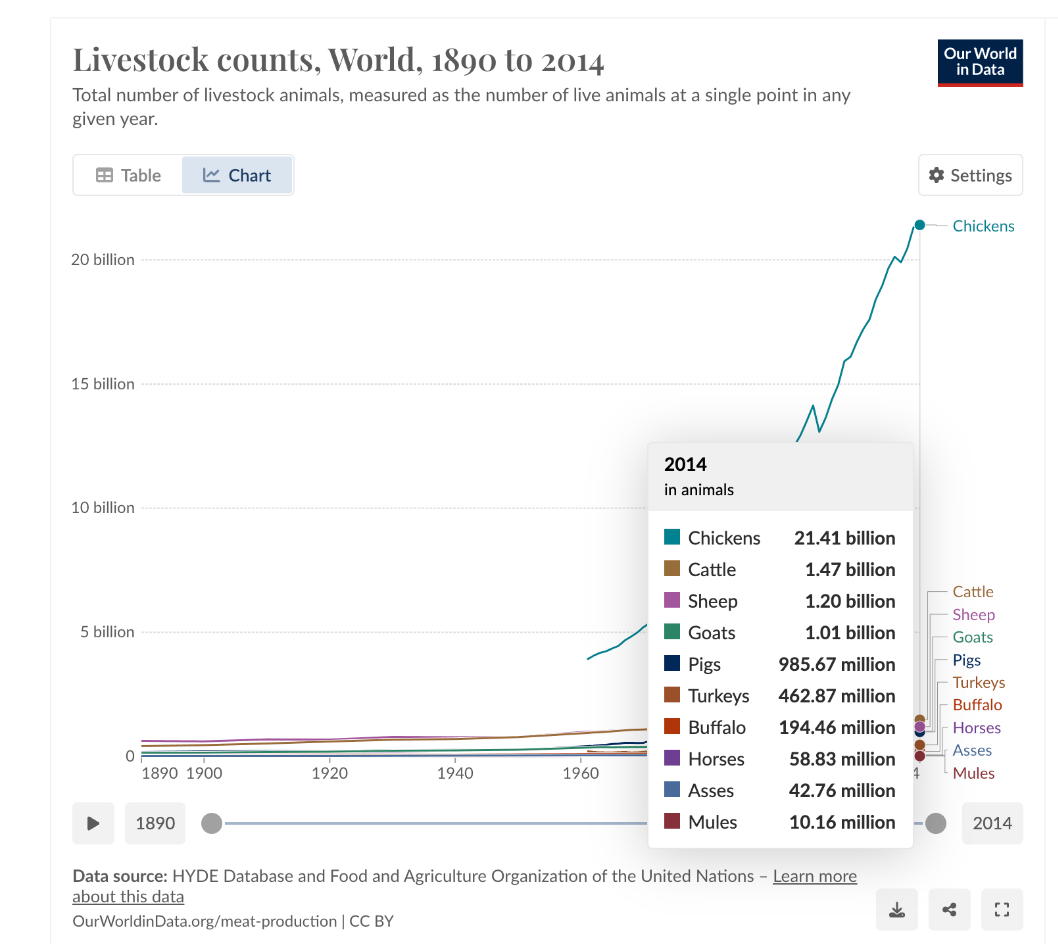Click the '1.47 billion' cattle value

(850, 570)
